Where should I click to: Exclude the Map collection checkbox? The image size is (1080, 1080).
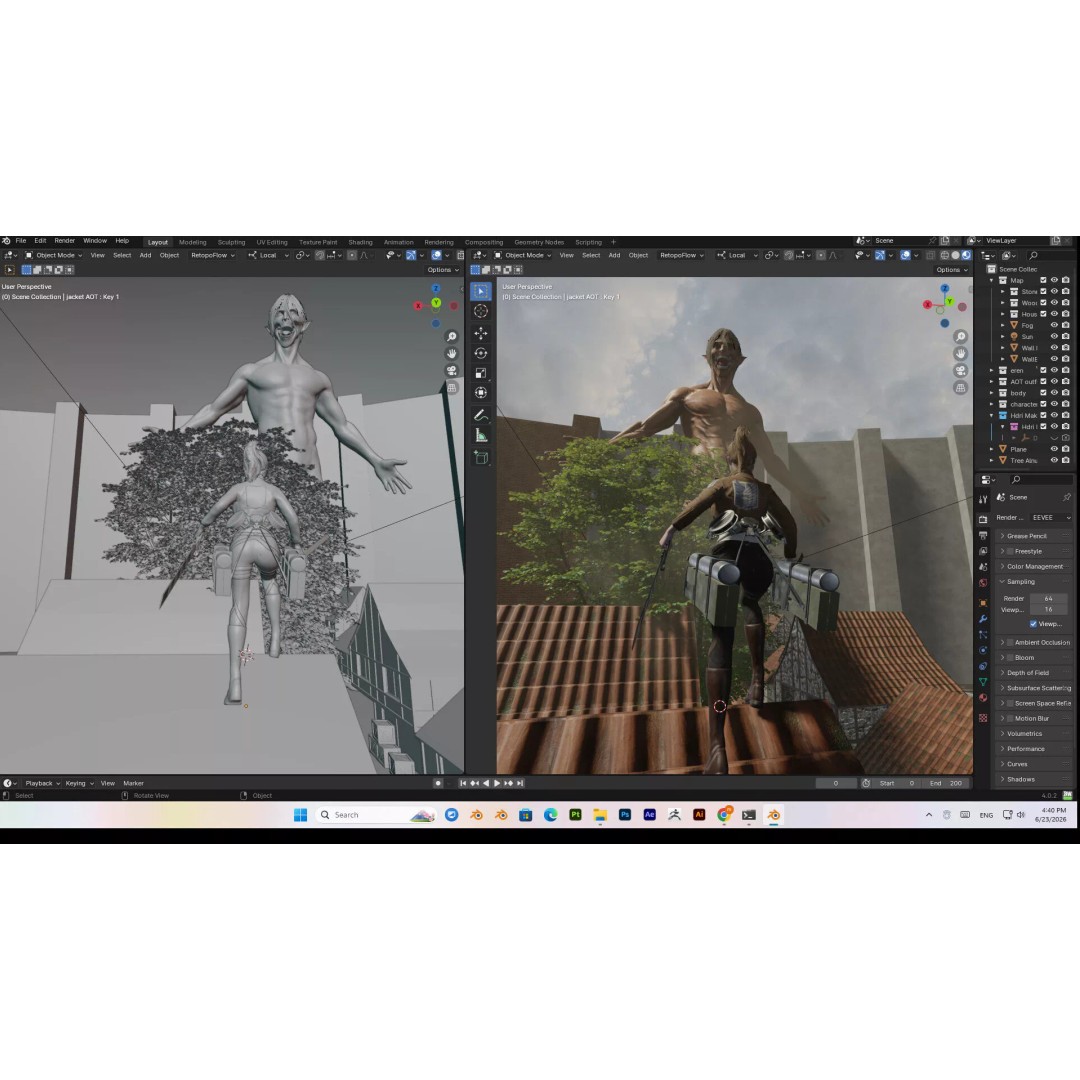pyautogui.click(x=1043, y=280)
